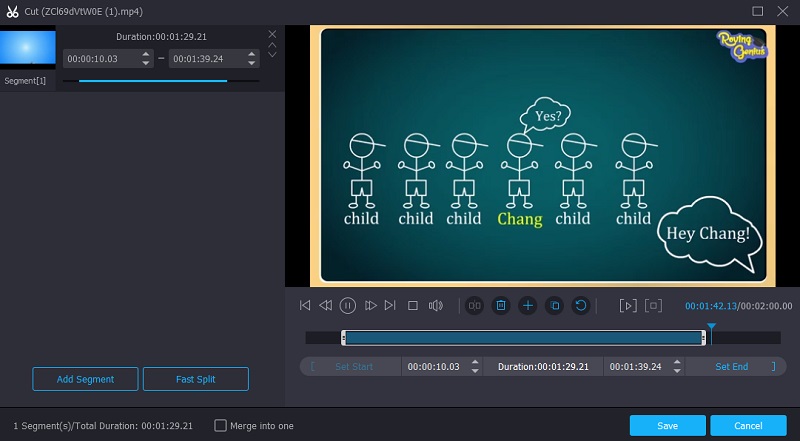
Task: Click the Set Start button
Action: pyautogui.click(x=354, y=367)
